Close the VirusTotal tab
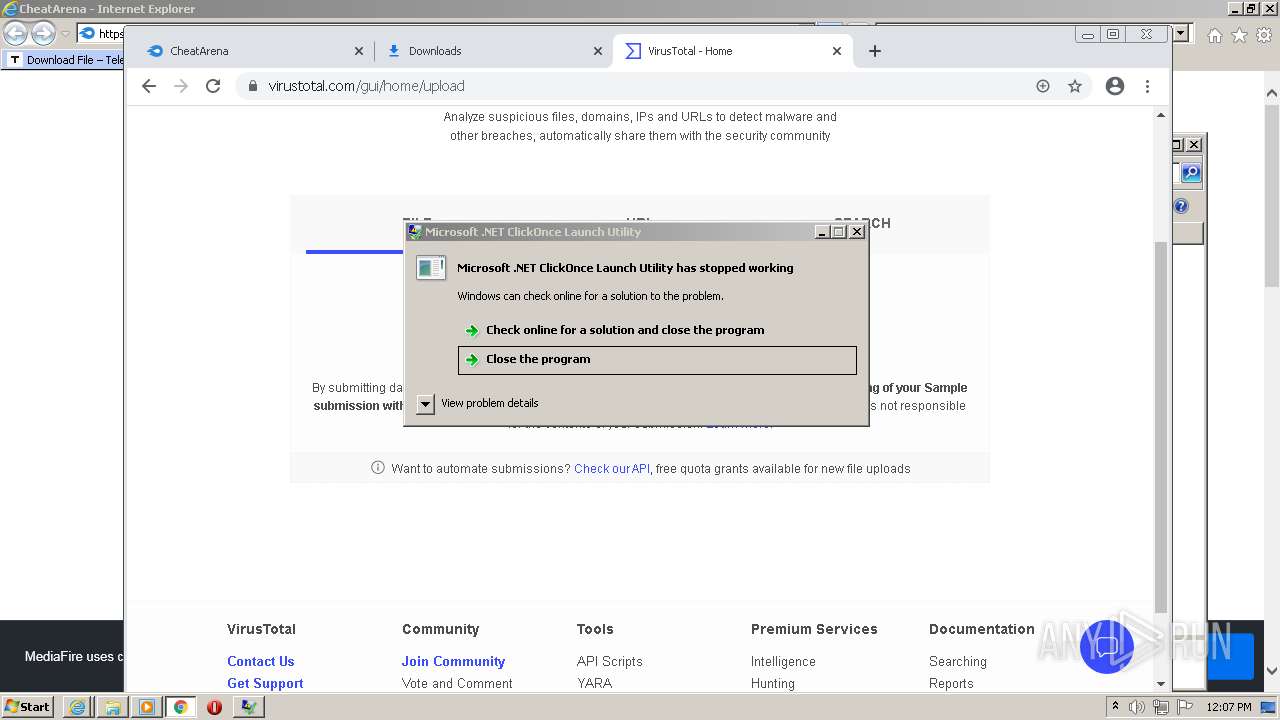This screenshot has width=1280, height=720. [x=837, y=51]
